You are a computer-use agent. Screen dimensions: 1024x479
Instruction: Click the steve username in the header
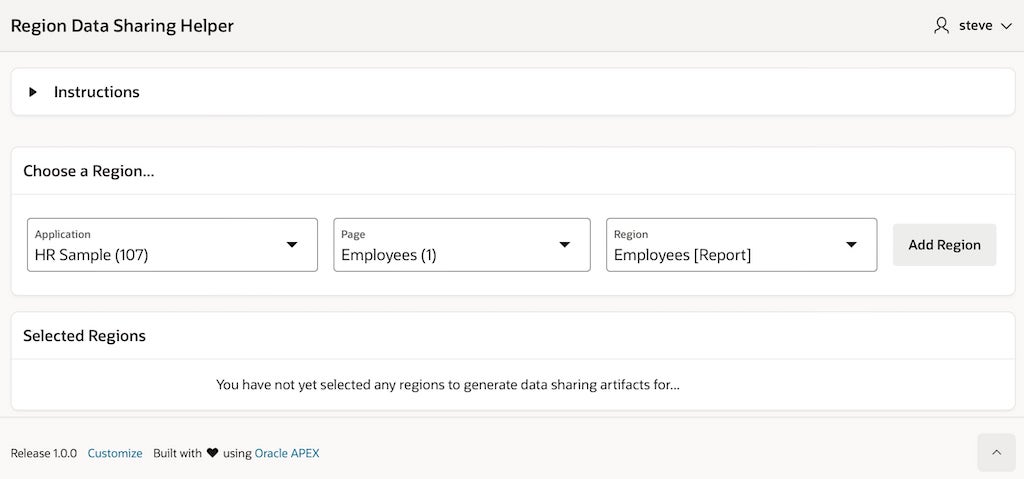click(x=975, y=26)
